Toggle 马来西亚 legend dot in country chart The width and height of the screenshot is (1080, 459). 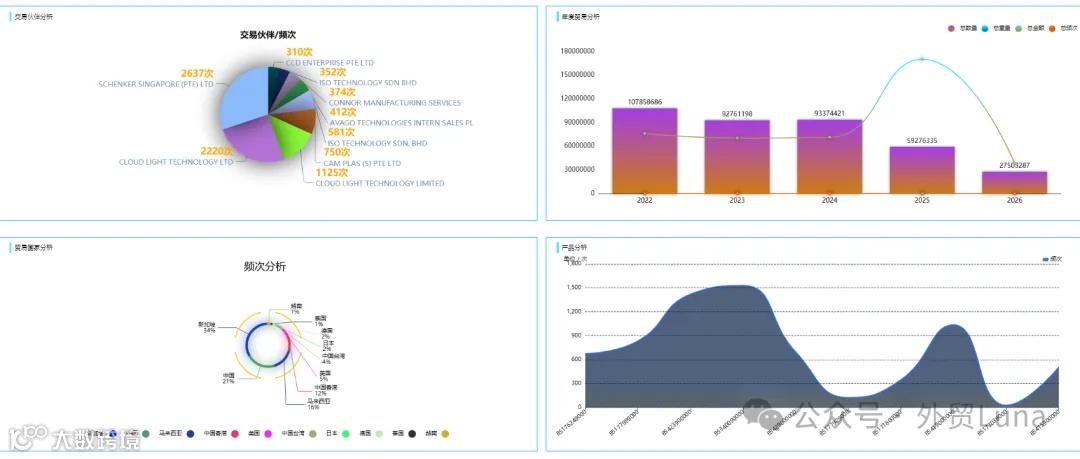point(190,434)
